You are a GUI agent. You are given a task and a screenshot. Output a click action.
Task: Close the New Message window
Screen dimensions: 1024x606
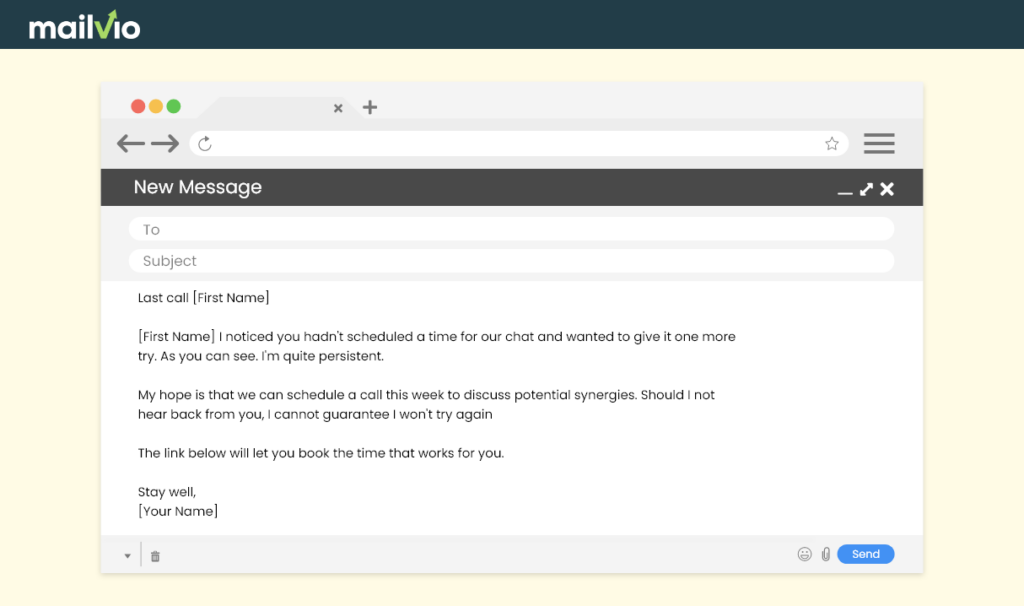(887, 189)
